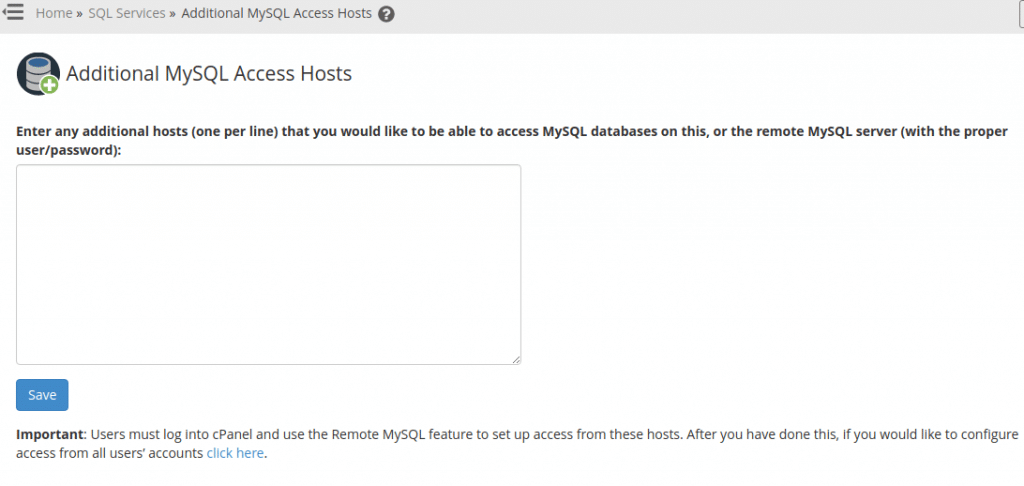
Task: Click the partially visible box at top-right edge
Action: [1021, 13]
